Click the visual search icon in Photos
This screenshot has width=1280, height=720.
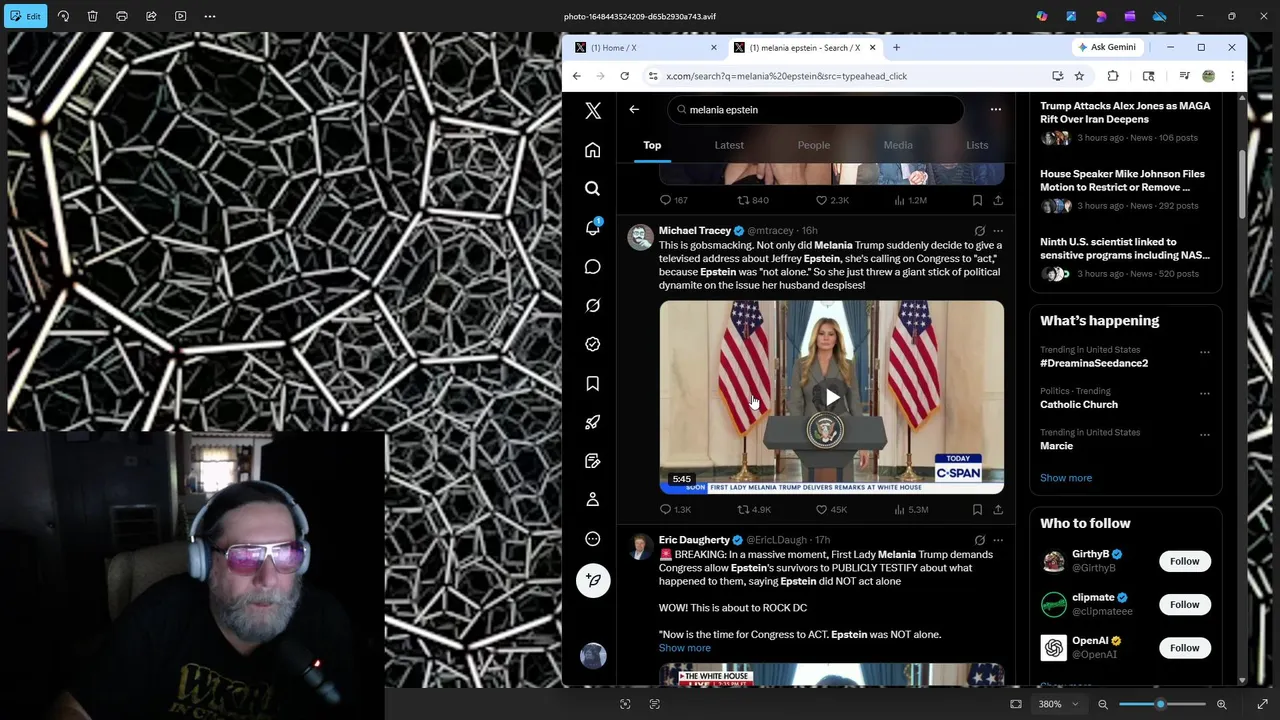pyautogui.click(x=625, y=704)
